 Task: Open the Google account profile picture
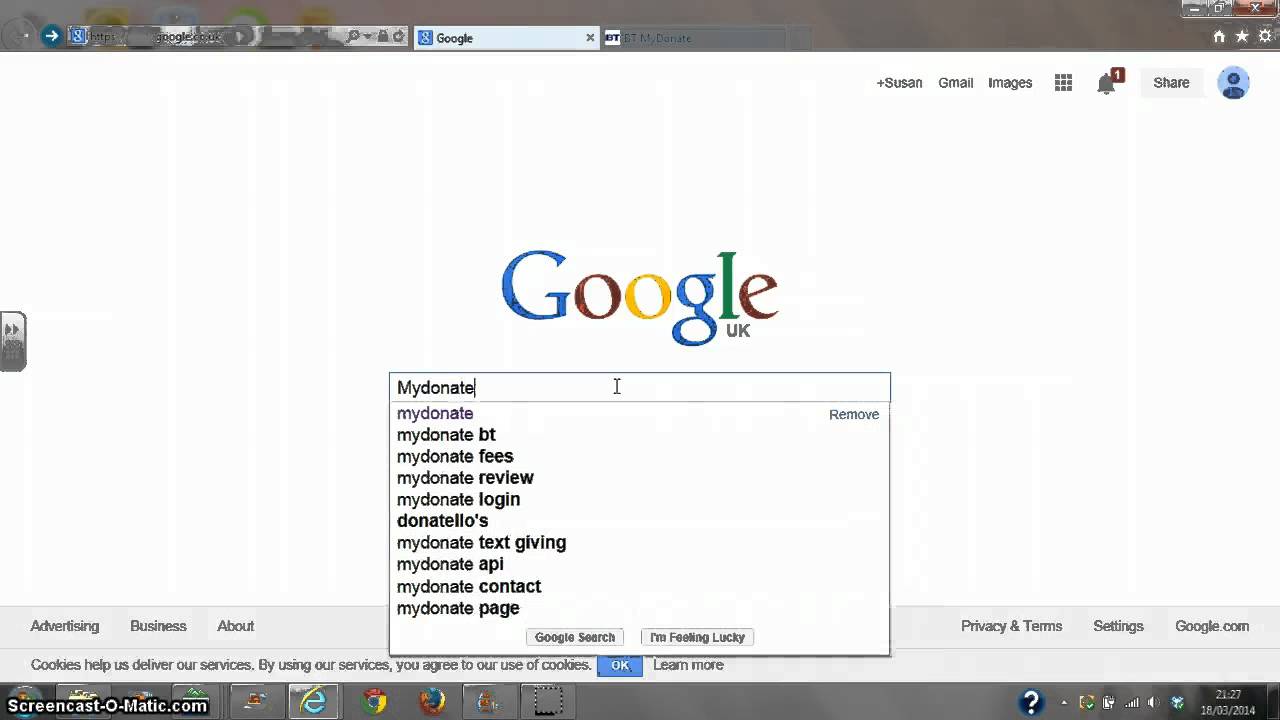coord(1233,83)
